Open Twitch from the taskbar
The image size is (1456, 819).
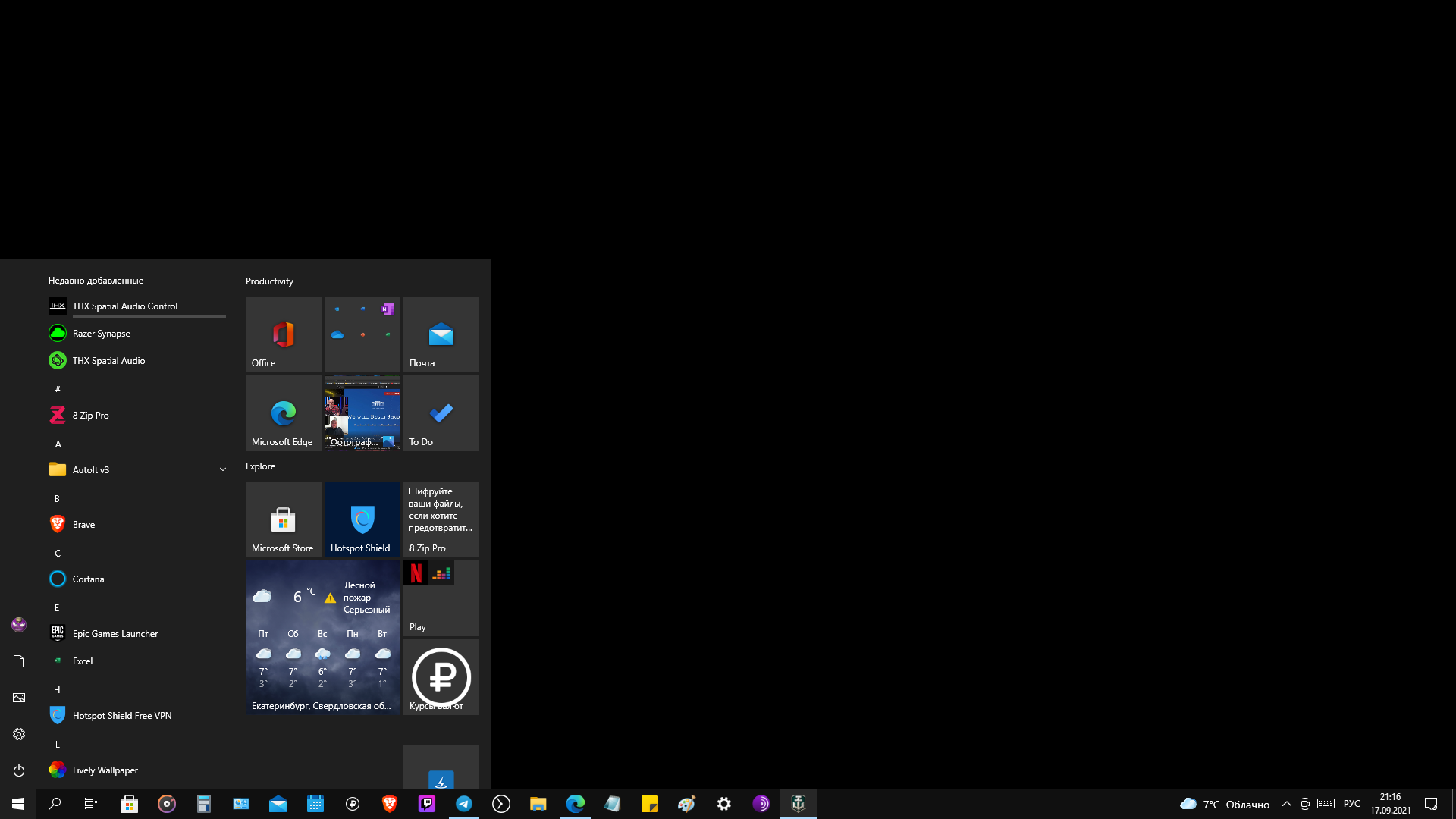[427, 804]
